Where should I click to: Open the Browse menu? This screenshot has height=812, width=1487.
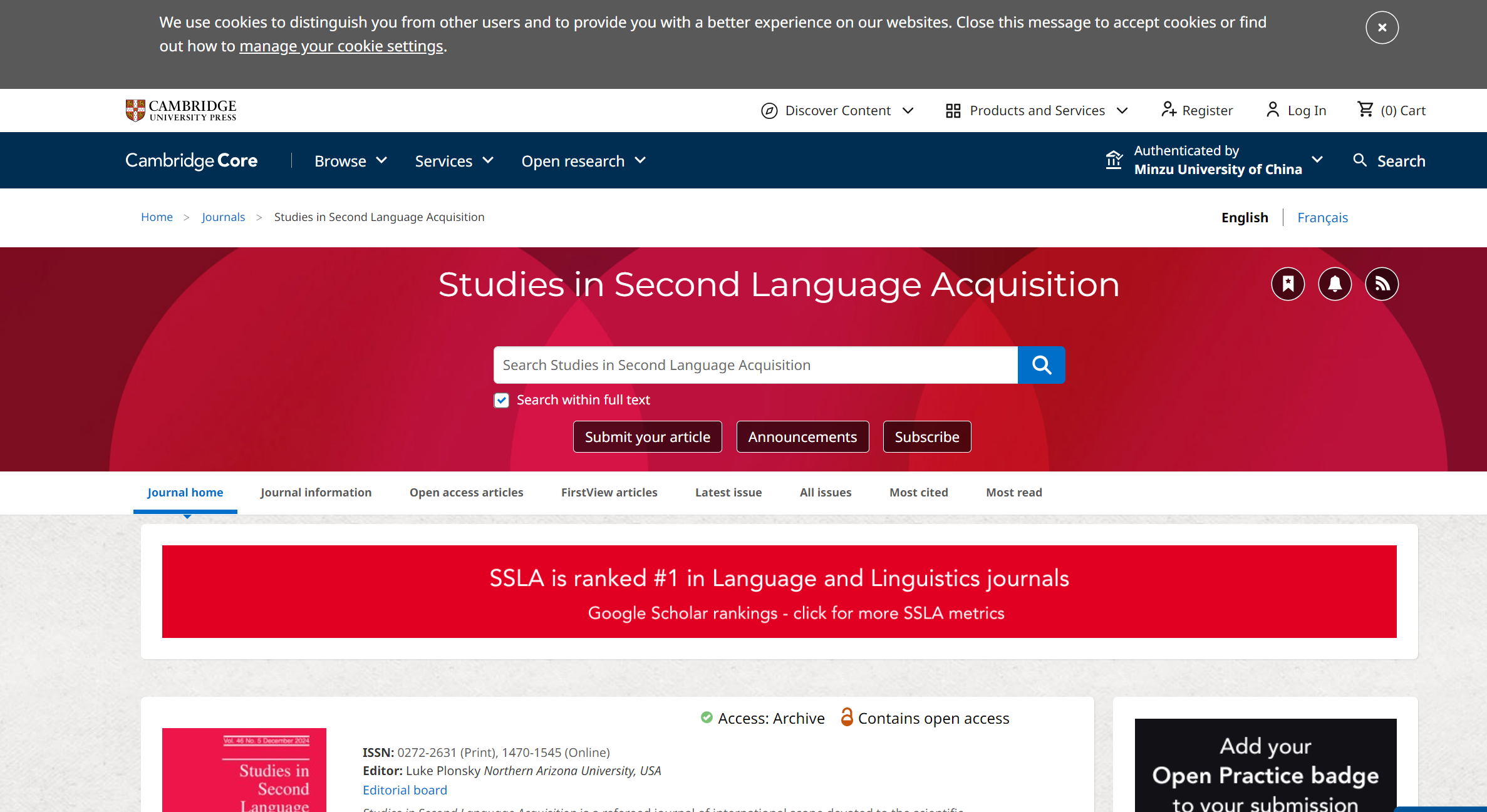(x=340, y=161)
